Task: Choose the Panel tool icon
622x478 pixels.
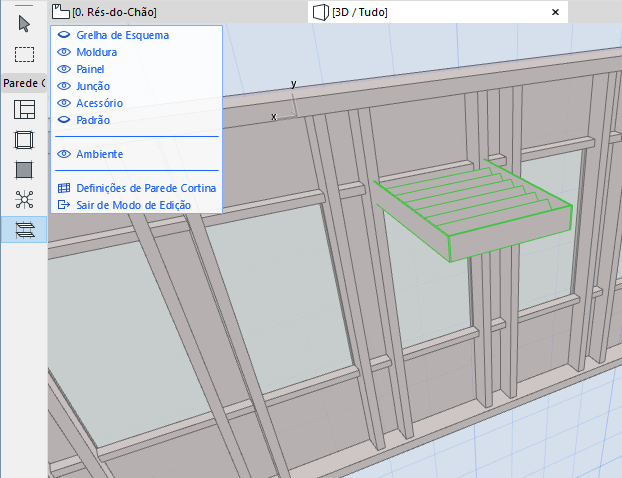Action: [x=24, y=170]
